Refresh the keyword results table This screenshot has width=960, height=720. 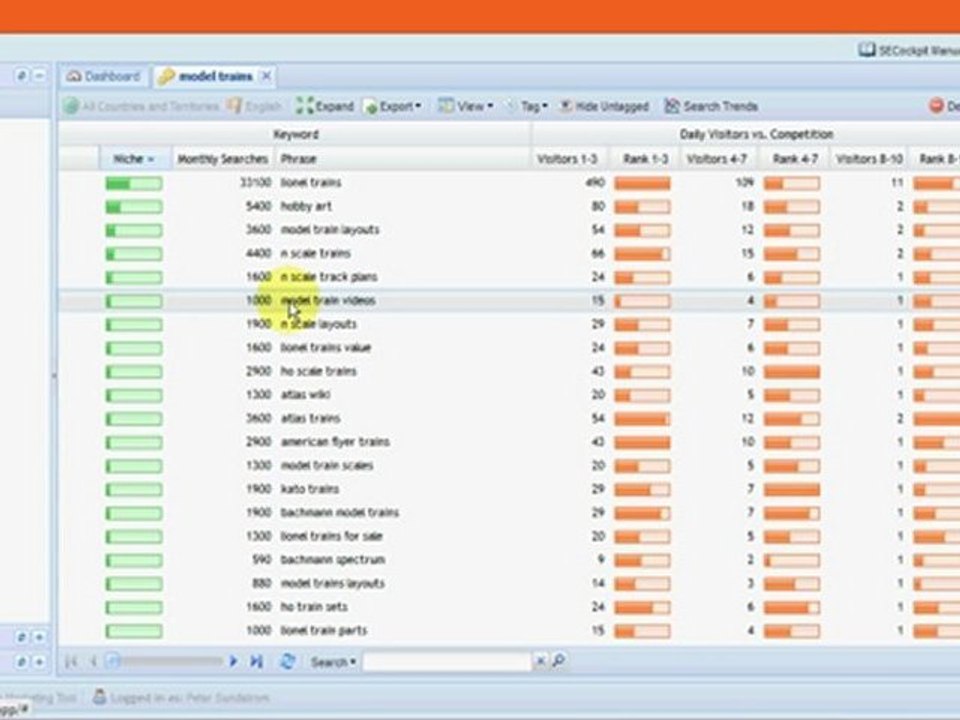click(x=287, y=662)
